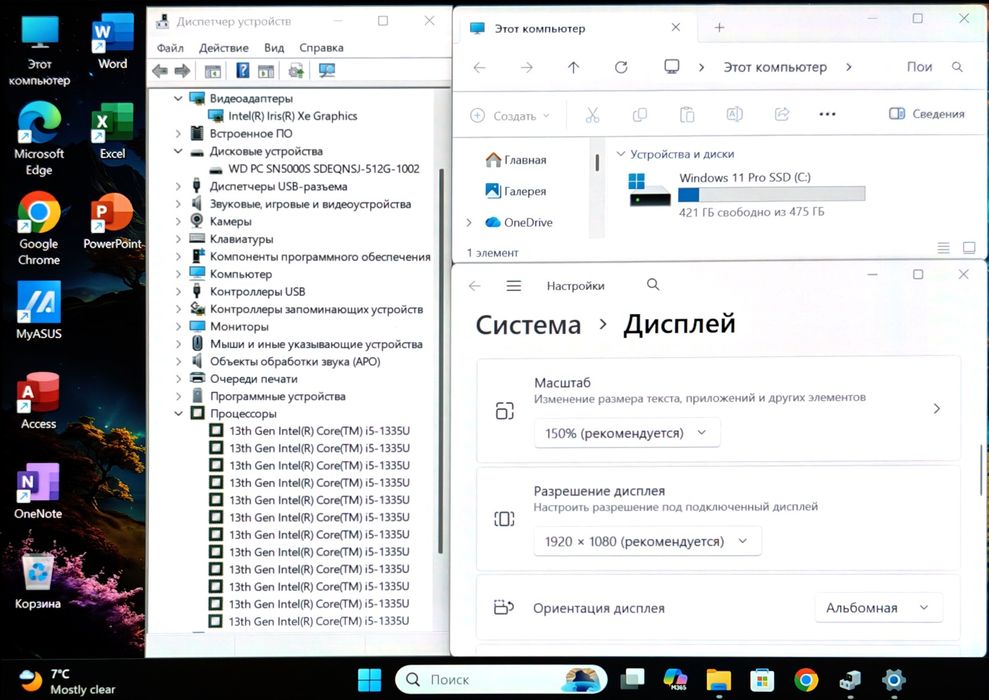
Task: Open Microsoft Store on taskbar
Action: click(762, 680)
